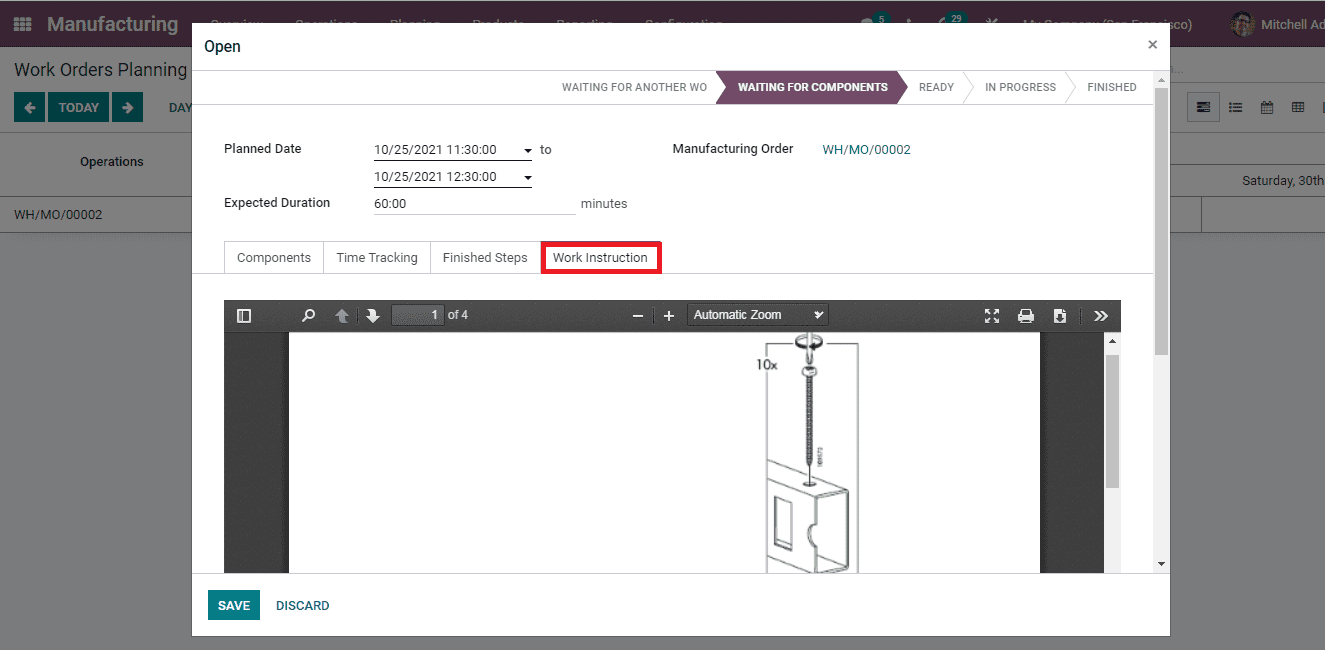The image size is (1325, 650).
Task: Save the work order changes
Action: click(233, 605)
